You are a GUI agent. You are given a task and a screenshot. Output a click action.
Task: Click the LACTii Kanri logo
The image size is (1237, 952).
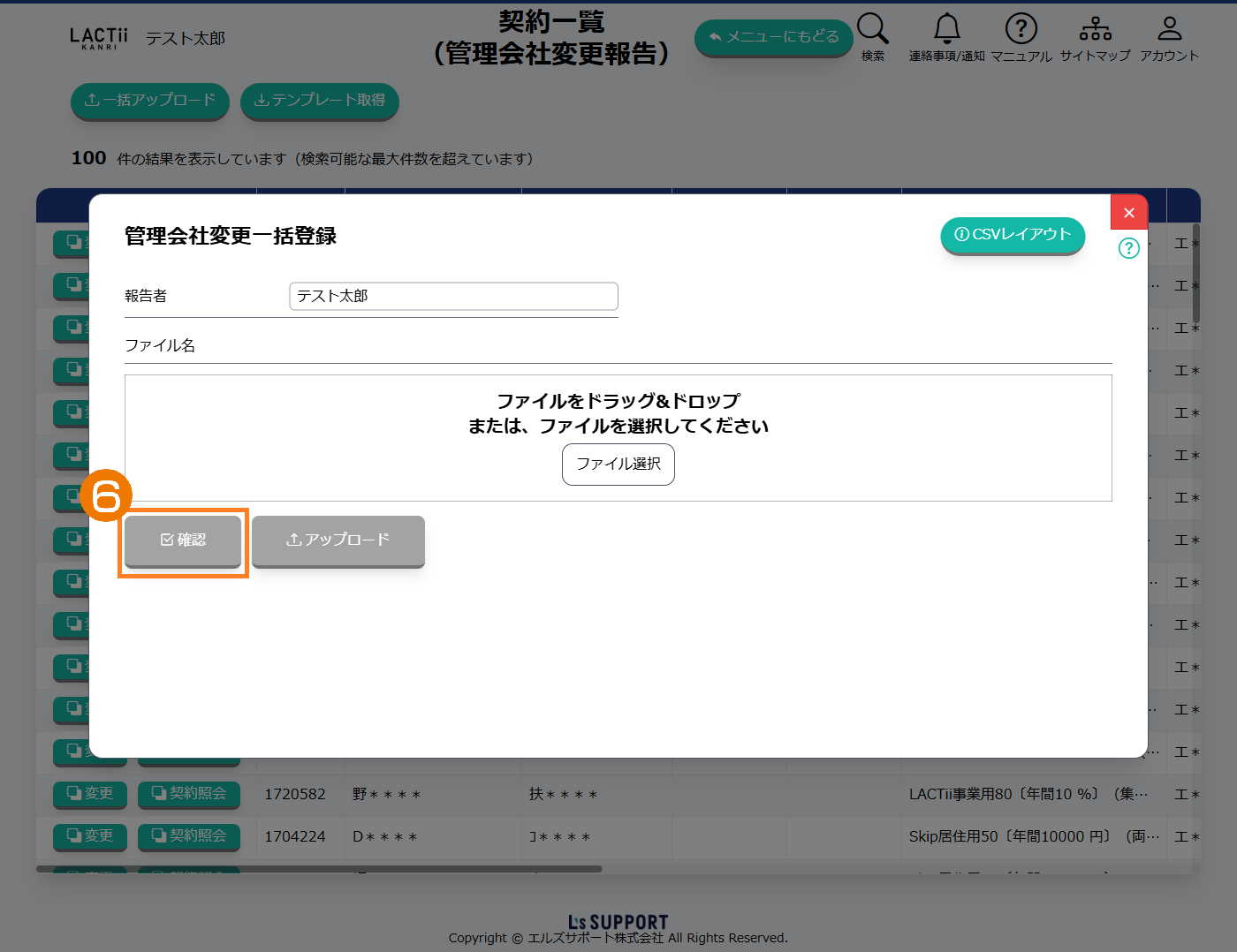coord(98,38)
